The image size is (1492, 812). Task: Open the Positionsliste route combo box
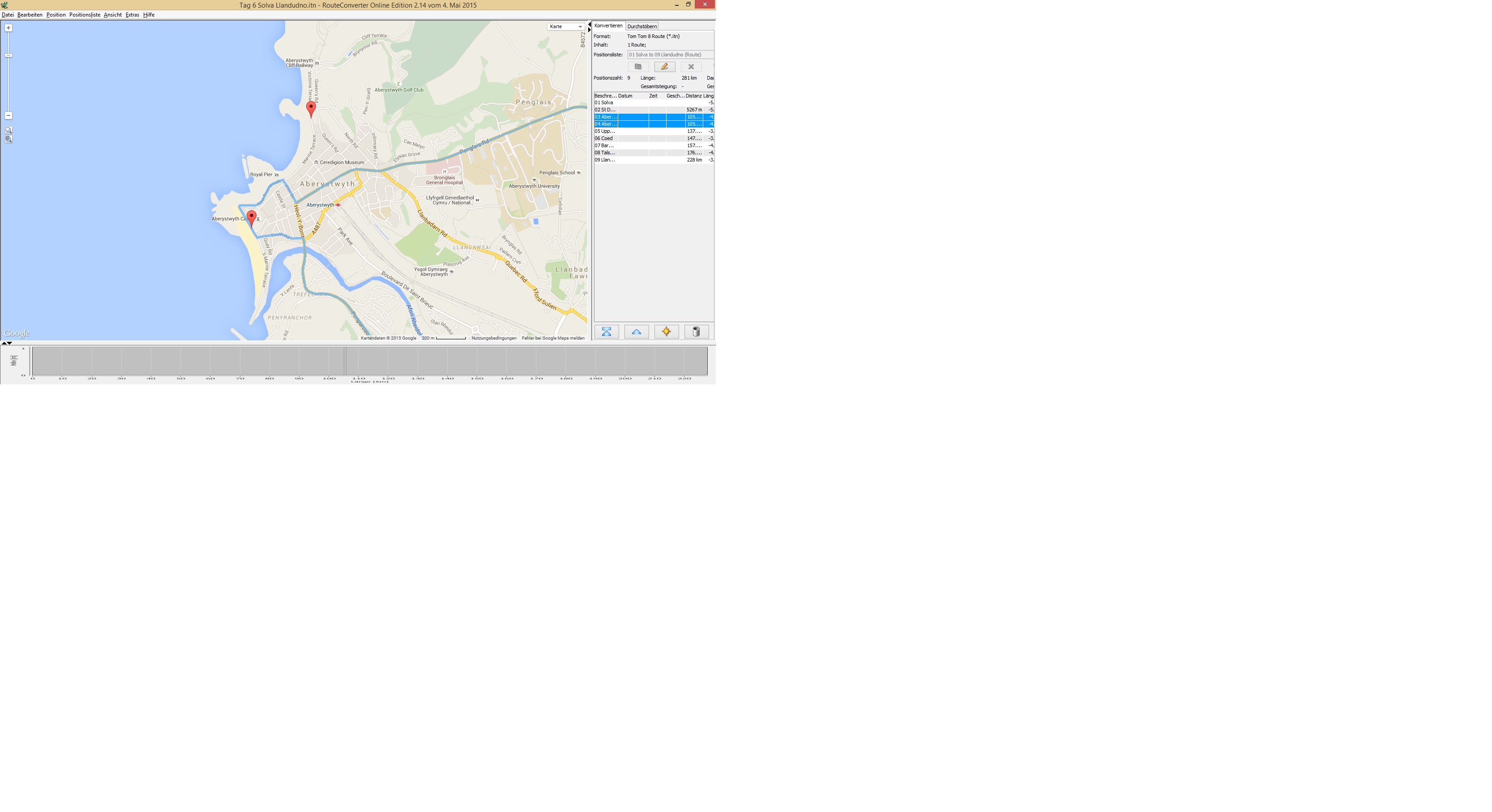click(670, 55)
